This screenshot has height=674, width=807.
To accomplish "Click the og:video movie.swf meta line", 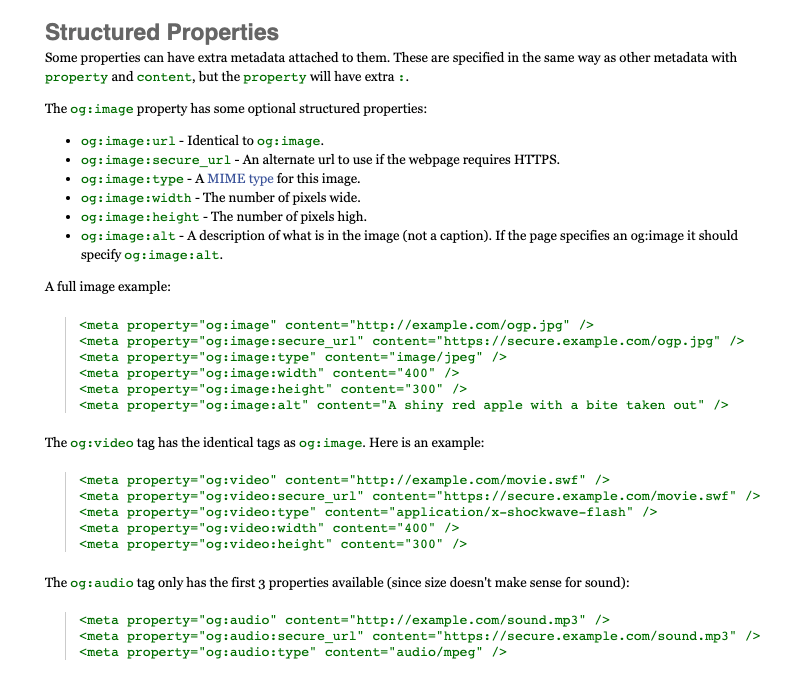I will [x=344, y=480].
